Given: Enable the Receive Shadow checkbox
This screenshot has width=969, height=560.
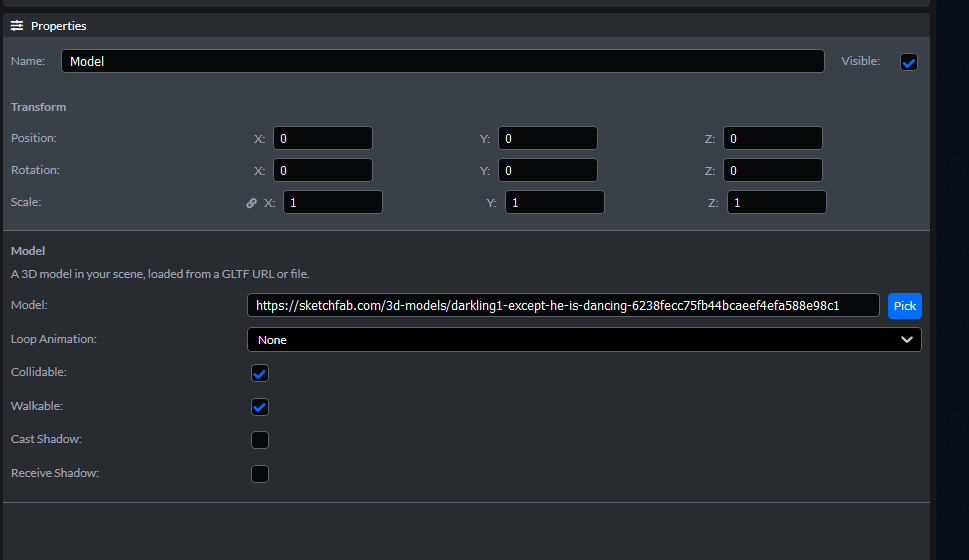Looking at the screenshot, I should pyautogui.click(x=260, y=474).
